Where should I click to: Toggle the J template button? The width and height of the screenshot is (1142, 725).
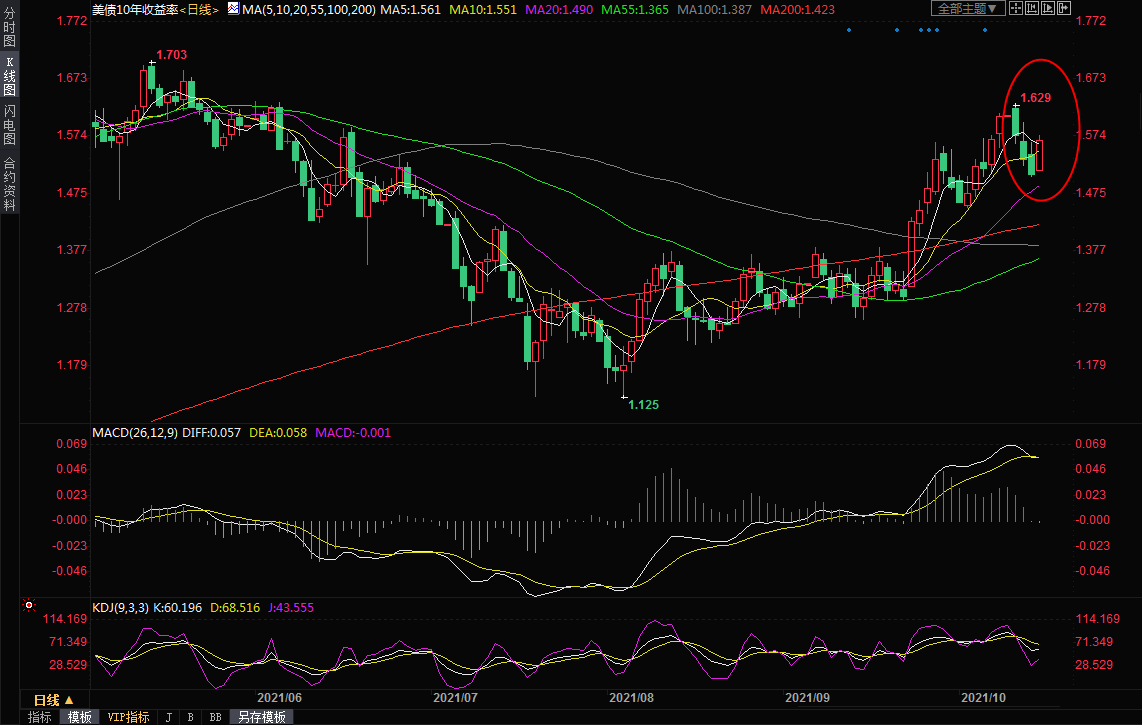click(168, 717)
